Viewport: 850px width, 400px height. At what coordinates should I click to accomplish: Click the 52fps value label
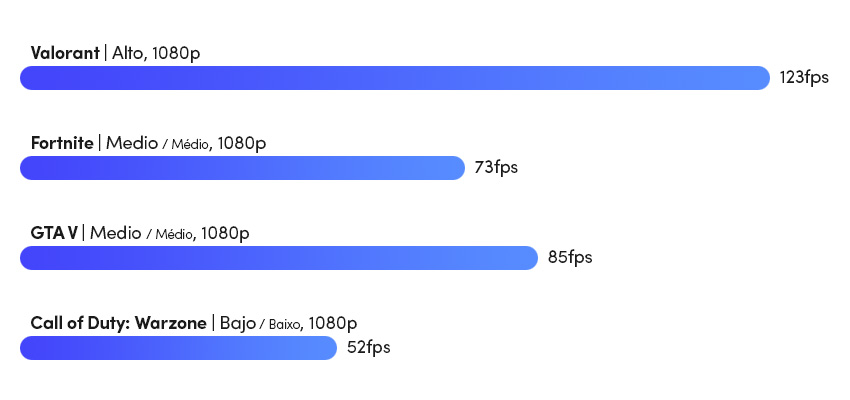[x=369, y=347]
